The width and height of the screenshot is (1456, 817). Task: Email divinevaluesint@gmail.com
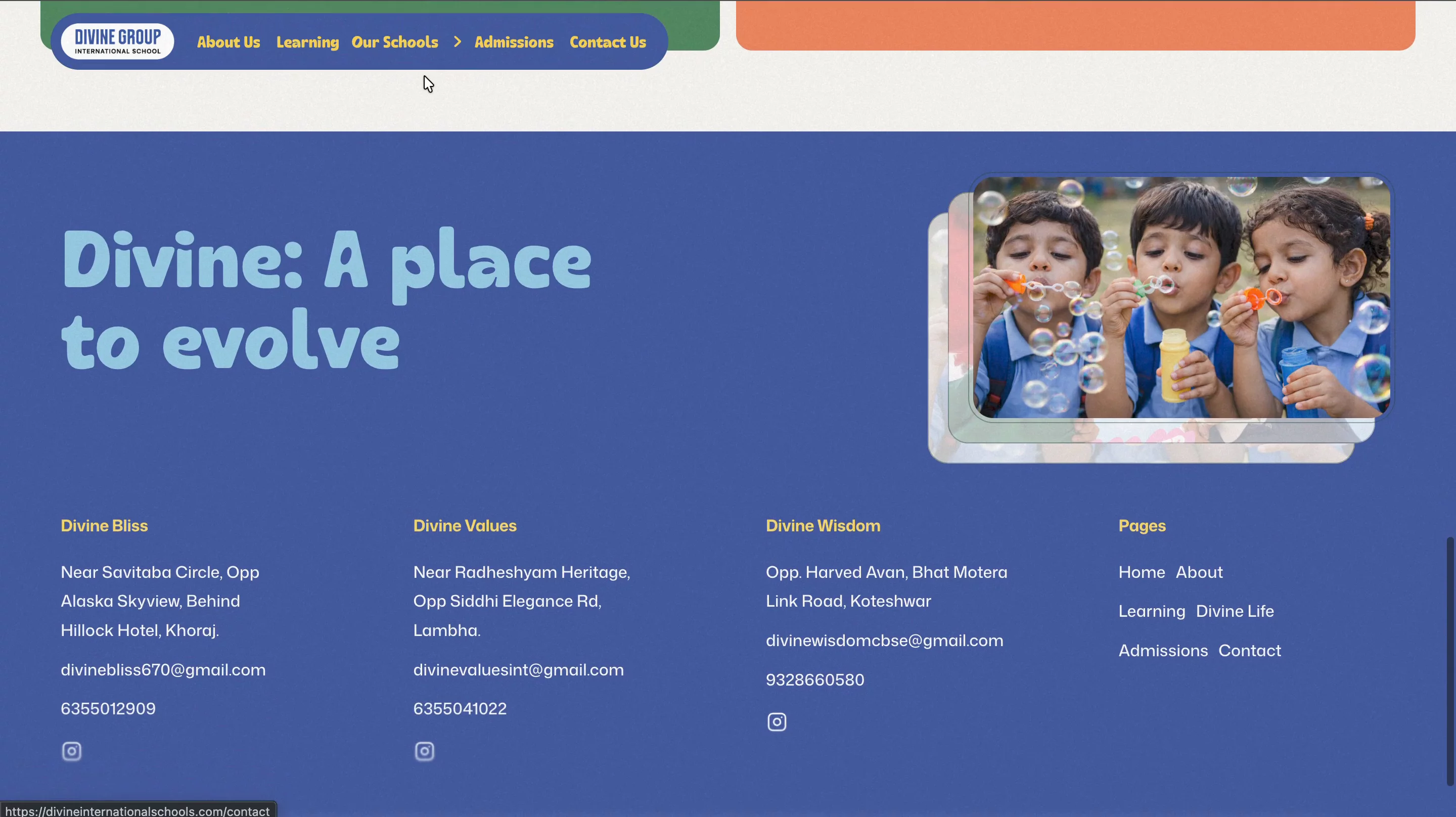click(x=518, y=670)
